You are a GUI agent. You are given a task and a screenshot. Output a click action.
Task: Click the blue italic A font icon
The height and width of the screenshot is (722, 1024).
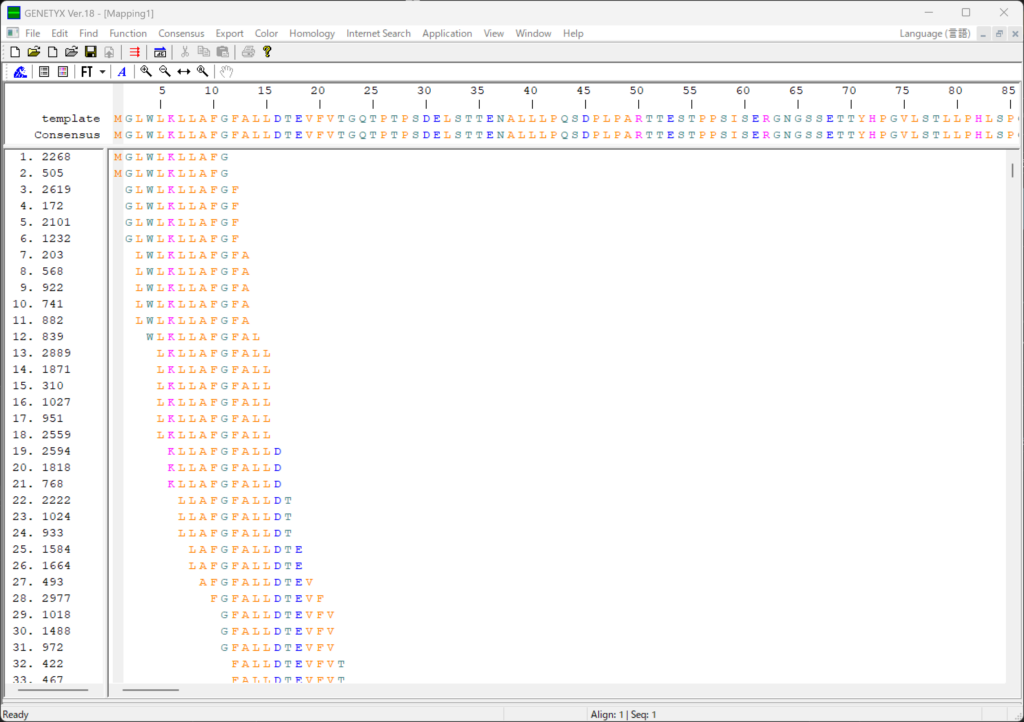tap(122, 72)
